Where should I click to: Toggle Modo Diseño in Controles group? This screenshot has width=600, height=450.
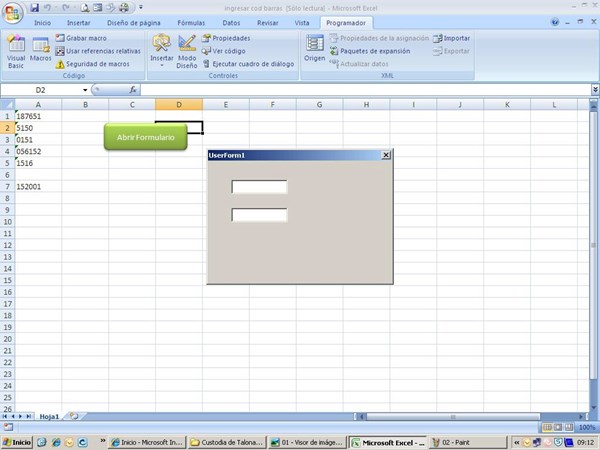pos(187,50)
